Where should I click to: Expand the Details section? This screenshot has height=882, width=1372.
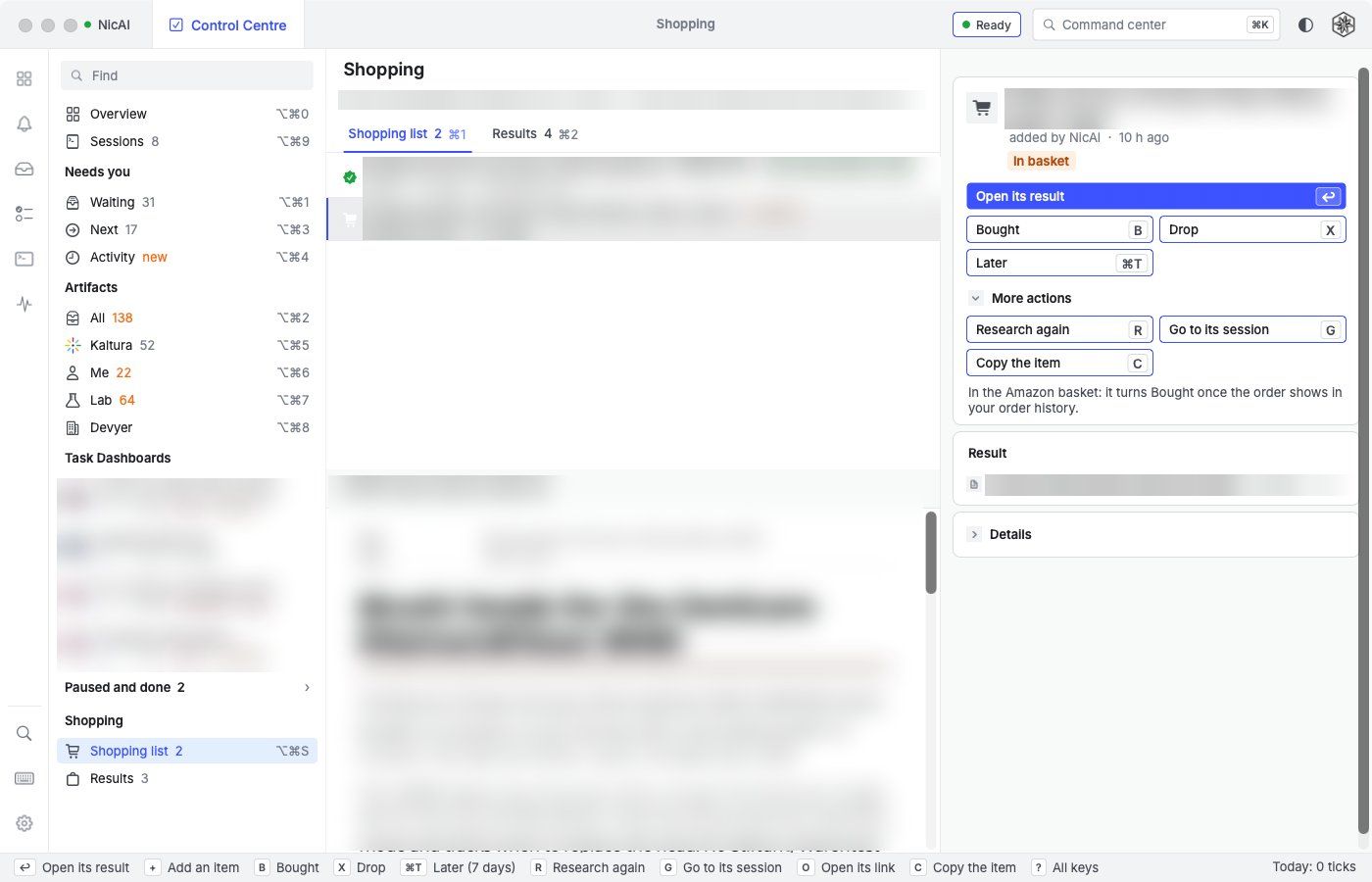point(974,534)
